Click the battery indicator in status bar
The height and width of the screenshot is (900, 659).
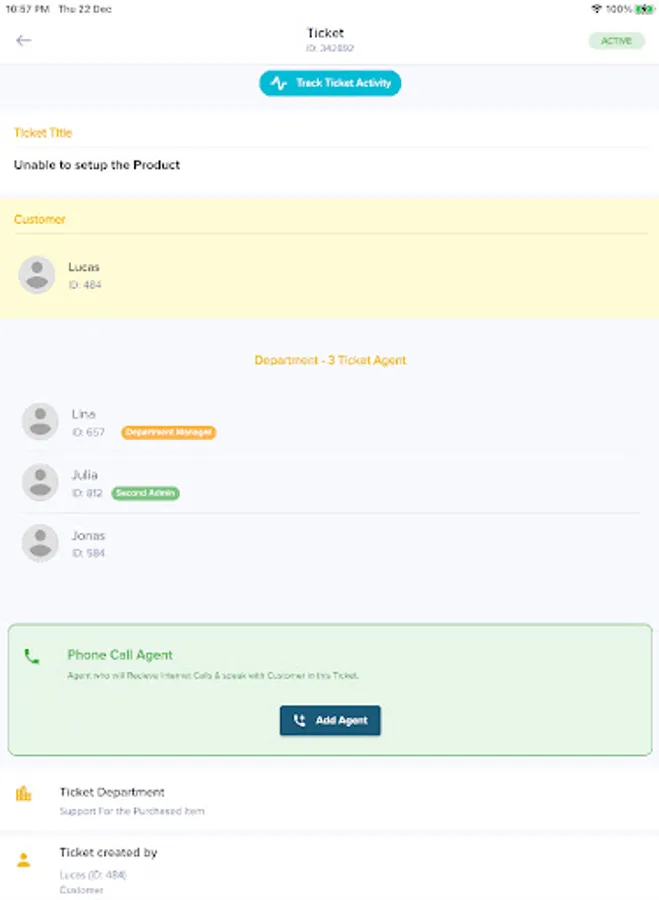(641, 8)
